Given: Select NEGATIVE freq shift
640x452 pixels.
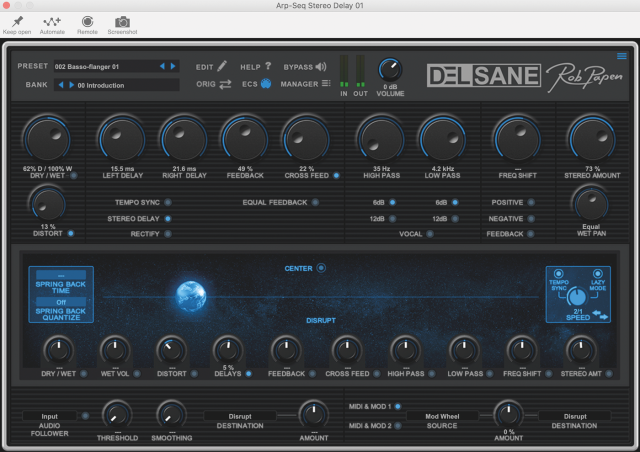Looking at the screenshot, I should (x=531, y=218).
